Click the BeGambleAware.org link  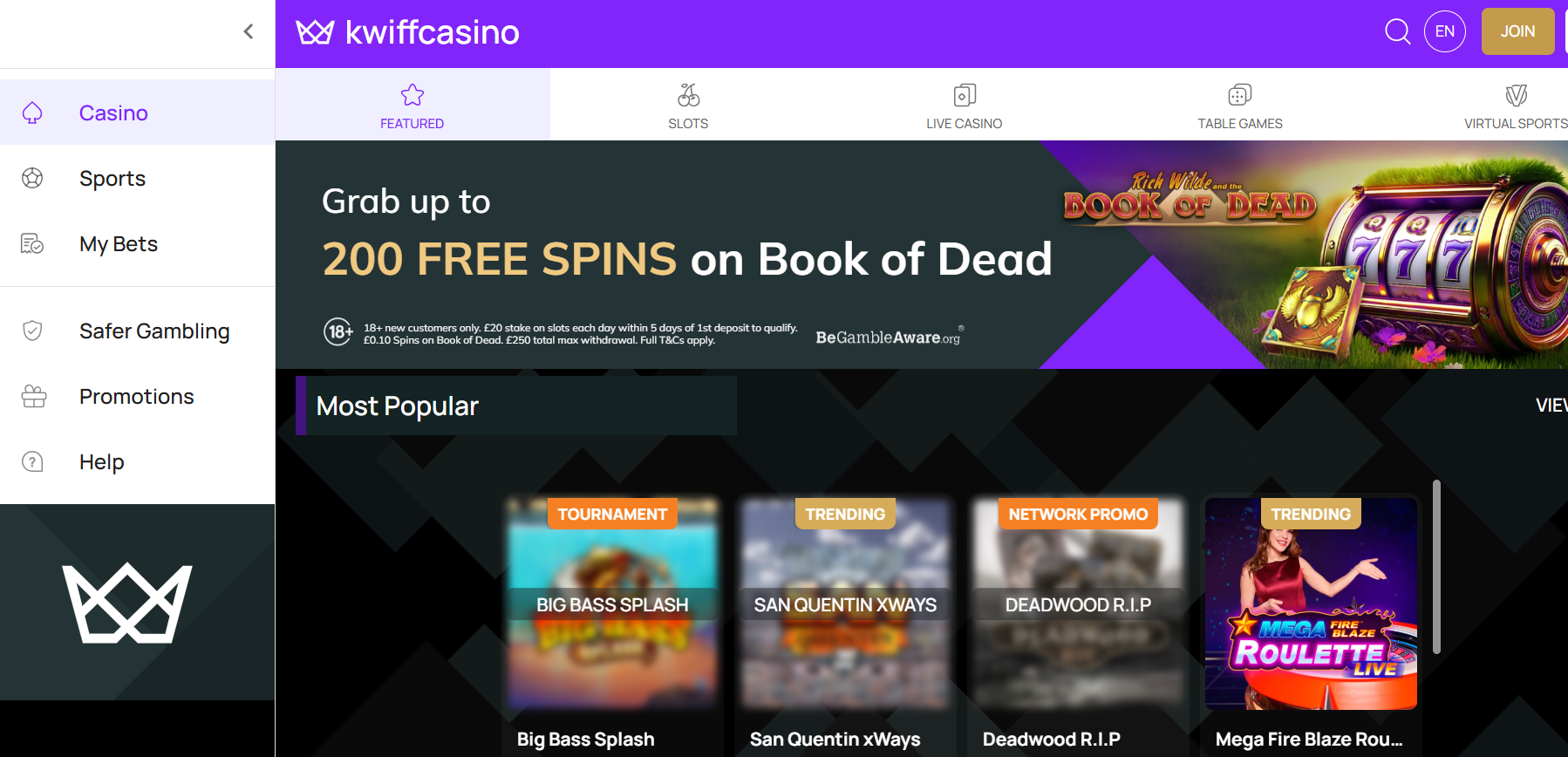[x=889, y=337]
